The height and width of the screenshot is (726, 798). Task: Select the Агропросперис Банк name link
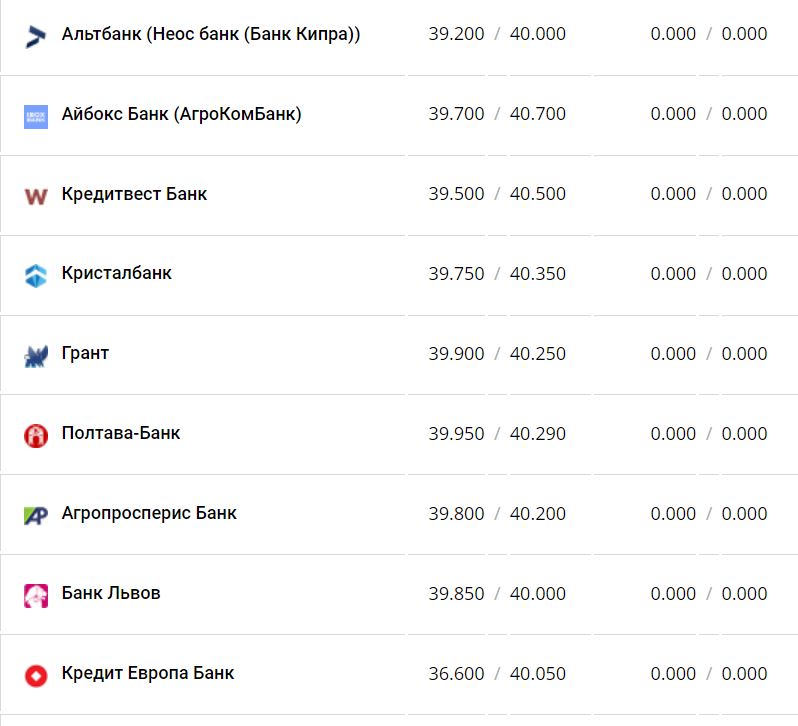pyautogui.click(x=149, y=513)
